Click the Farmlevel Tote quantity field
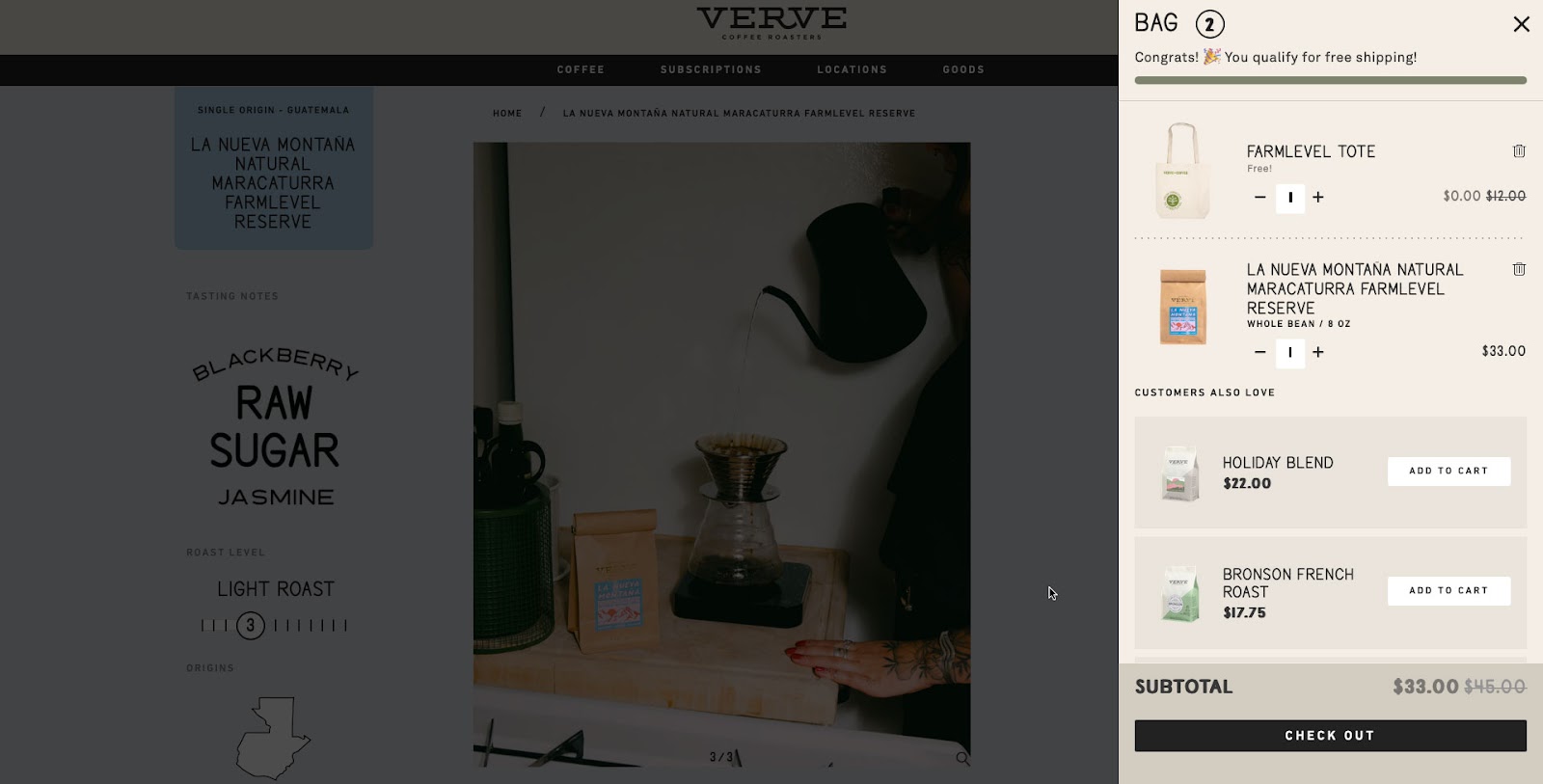 coord(1290,198)
